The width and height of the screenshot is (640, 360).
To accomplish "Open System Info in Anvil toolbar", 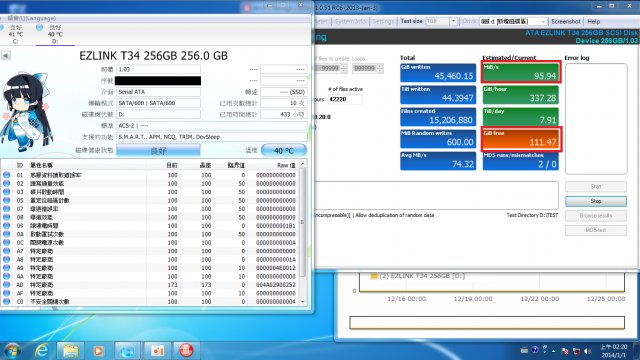I will [351, 22].
